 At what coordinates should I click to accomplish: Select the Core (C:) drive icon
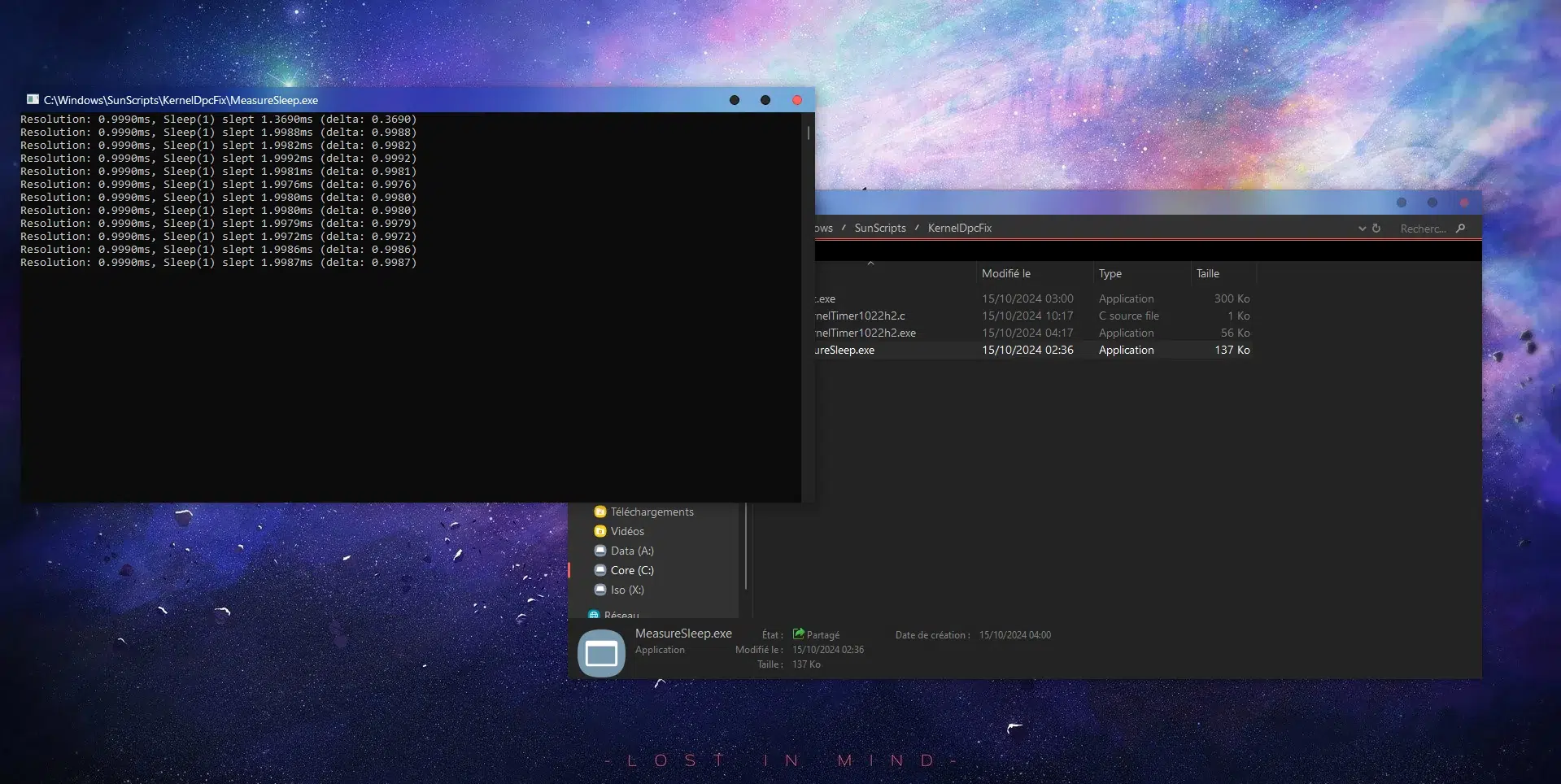click(x=600, y=570)
